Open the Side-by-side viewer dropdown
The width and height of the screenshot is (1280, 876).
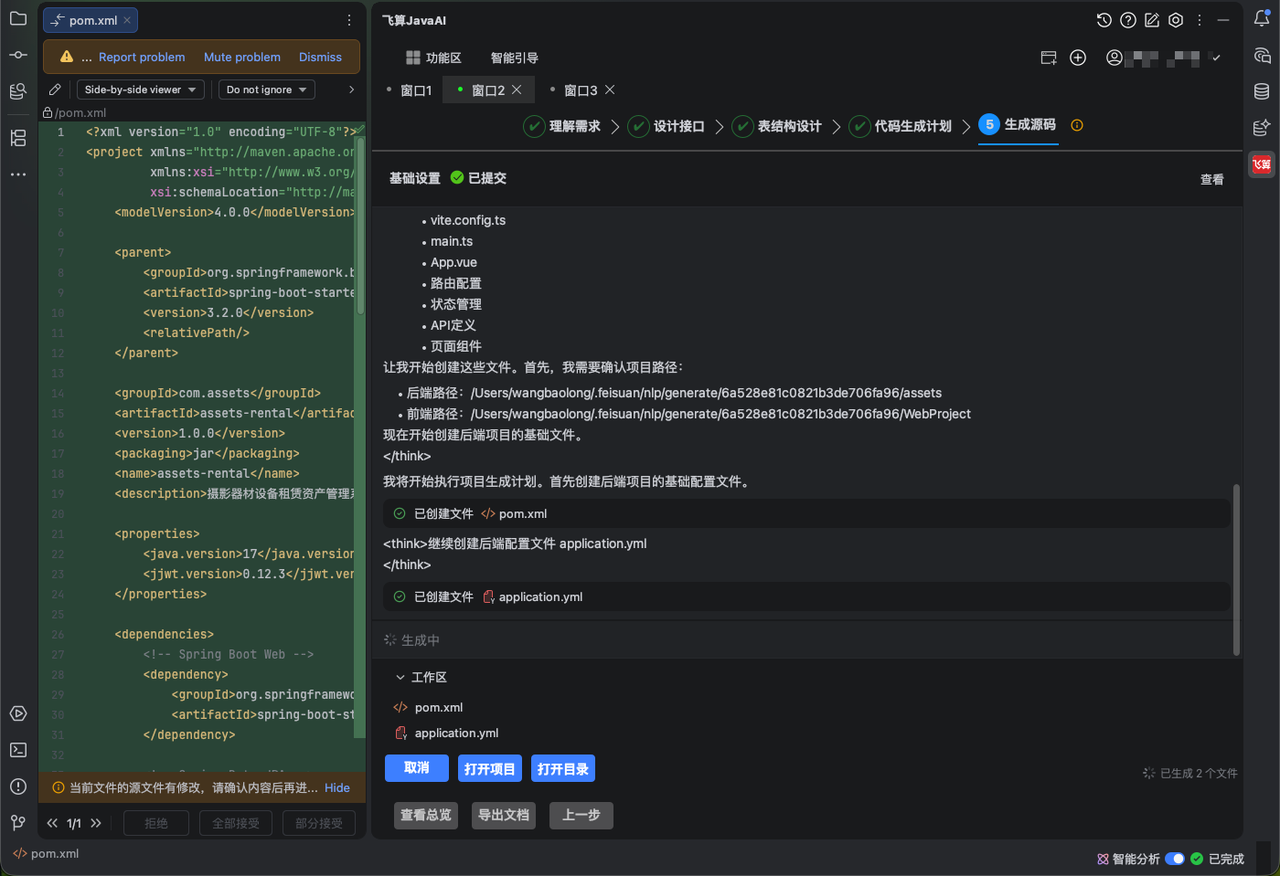(141, 89)
